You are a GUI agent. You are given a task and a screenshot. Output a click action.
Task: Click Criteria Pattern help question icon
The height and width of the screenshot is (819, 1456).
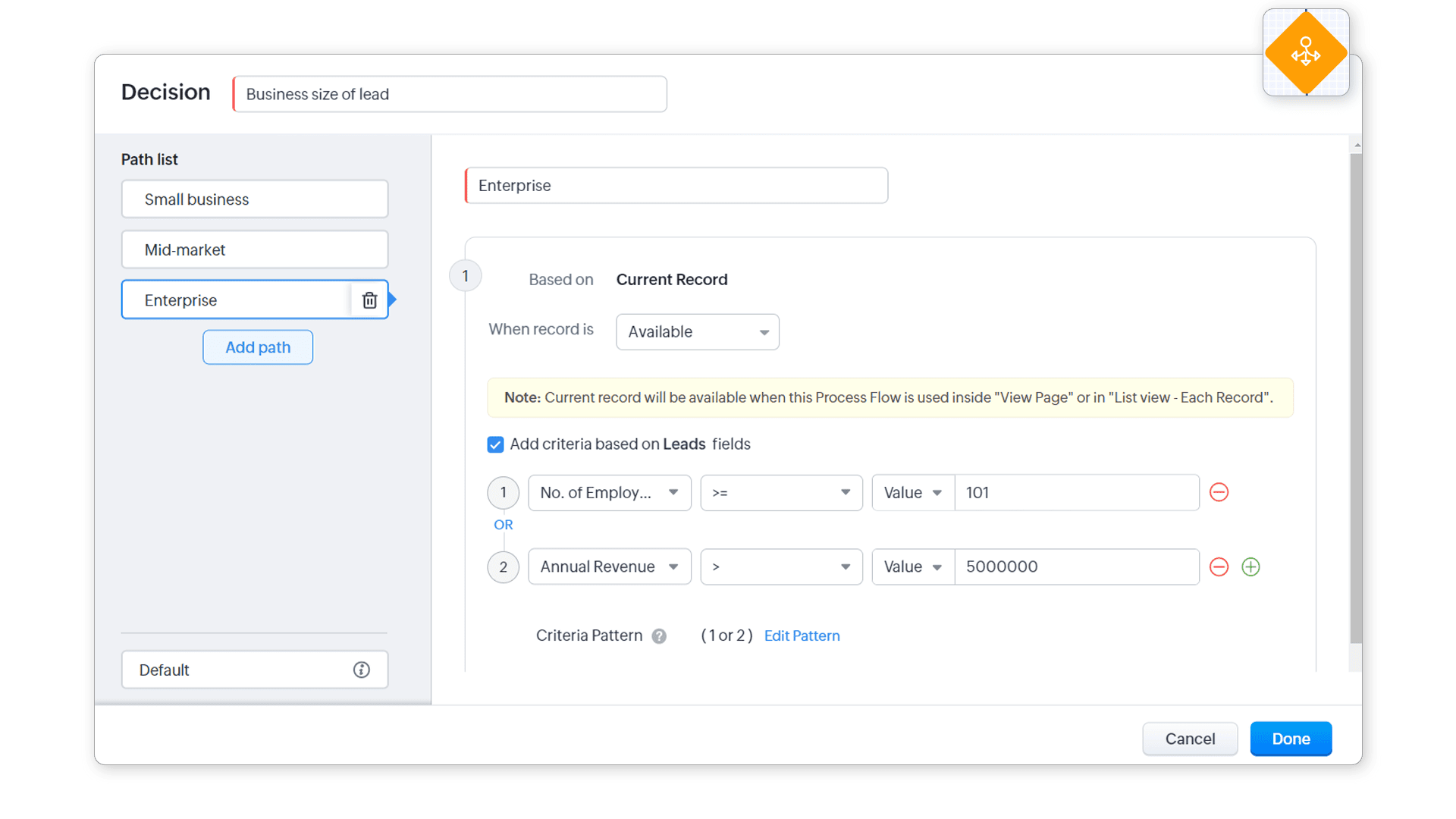(x=659, y=636)
